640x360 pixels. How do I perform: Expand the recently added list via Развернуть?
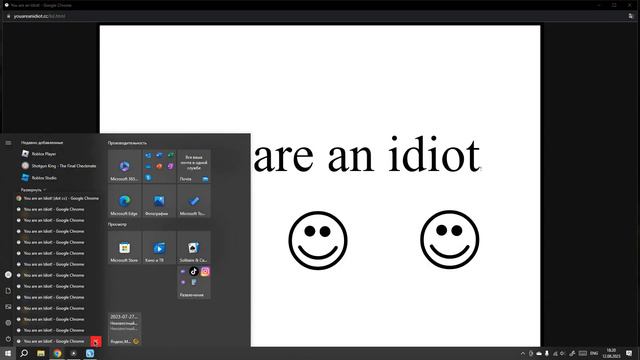pyautogui.click(x=33, y=190)
